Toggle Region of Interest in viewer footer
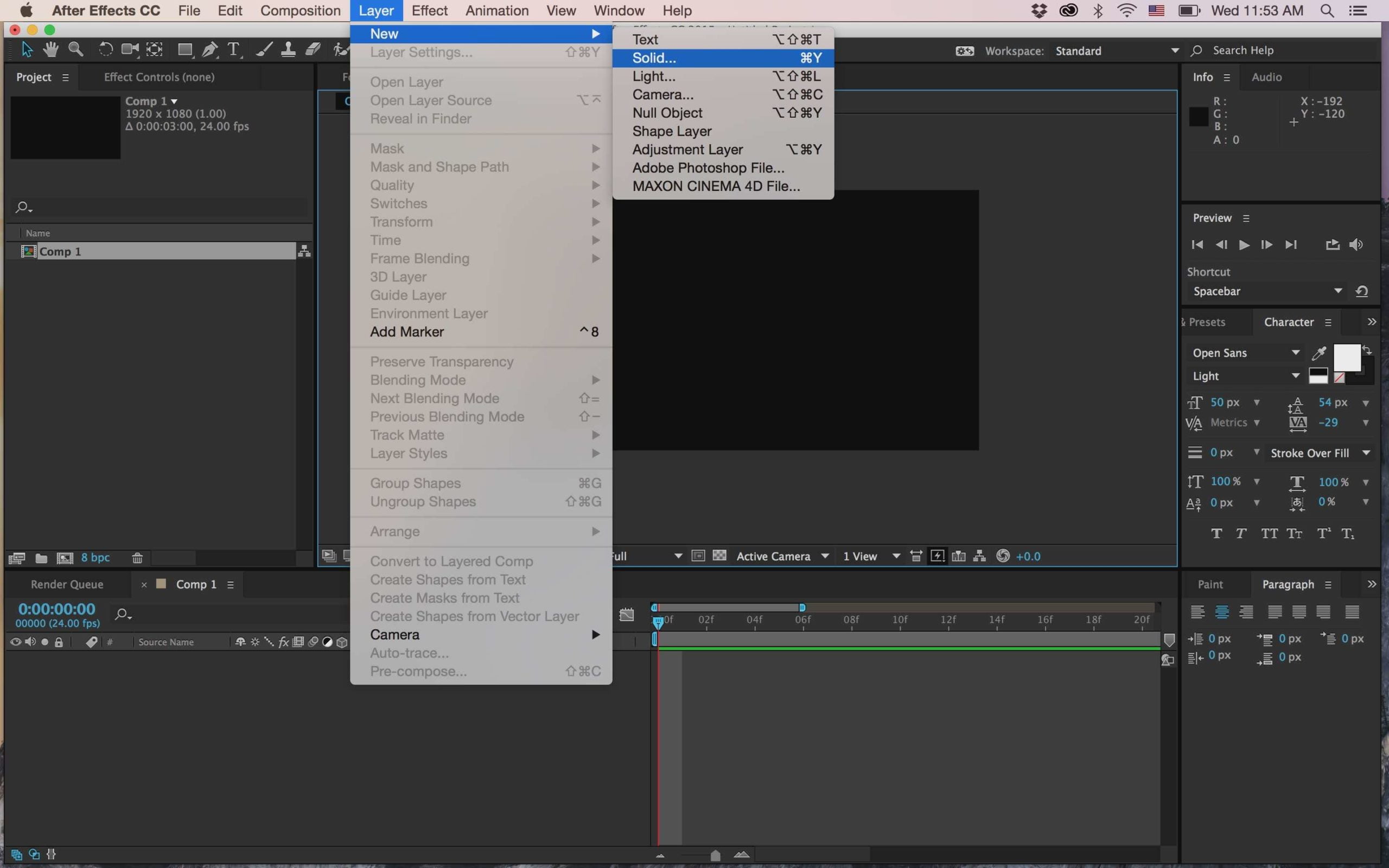 (698, 556)
